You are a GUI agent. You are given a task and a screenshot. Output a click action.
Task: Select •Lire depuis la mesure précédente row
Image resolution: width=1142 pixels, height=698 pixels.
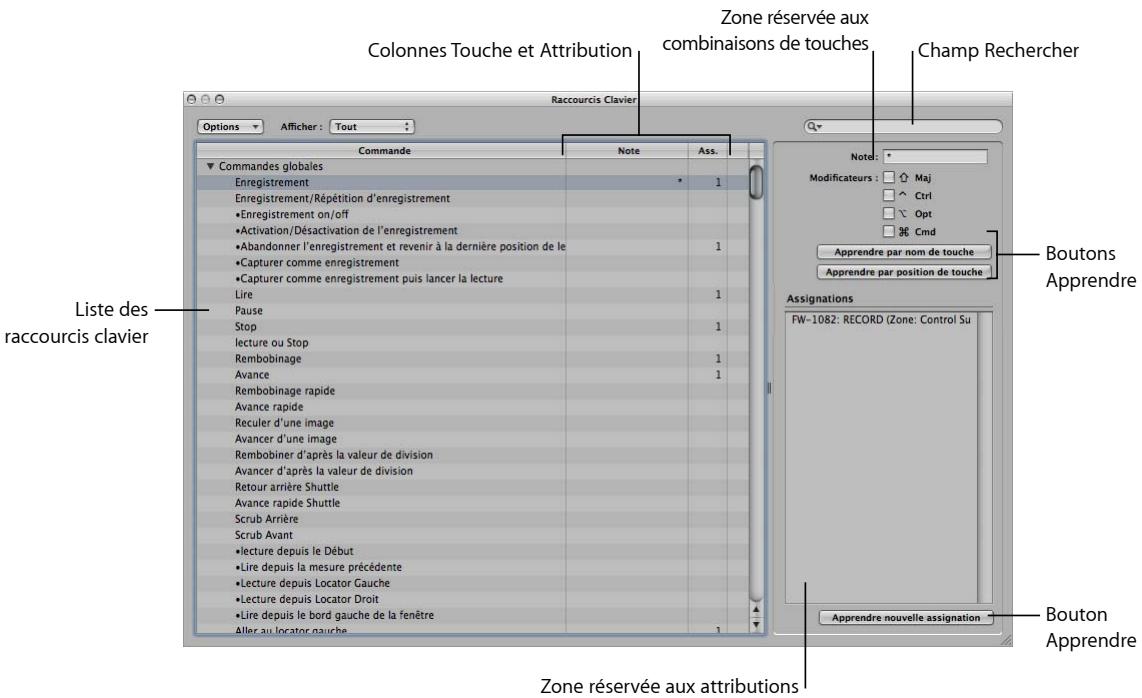point(472,568)
